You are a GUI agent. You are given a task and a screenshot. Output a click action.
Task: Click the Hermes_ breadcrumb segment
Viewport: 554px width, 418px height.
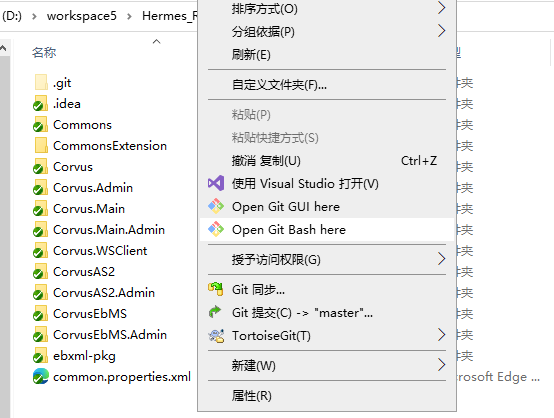click(170, 16)
